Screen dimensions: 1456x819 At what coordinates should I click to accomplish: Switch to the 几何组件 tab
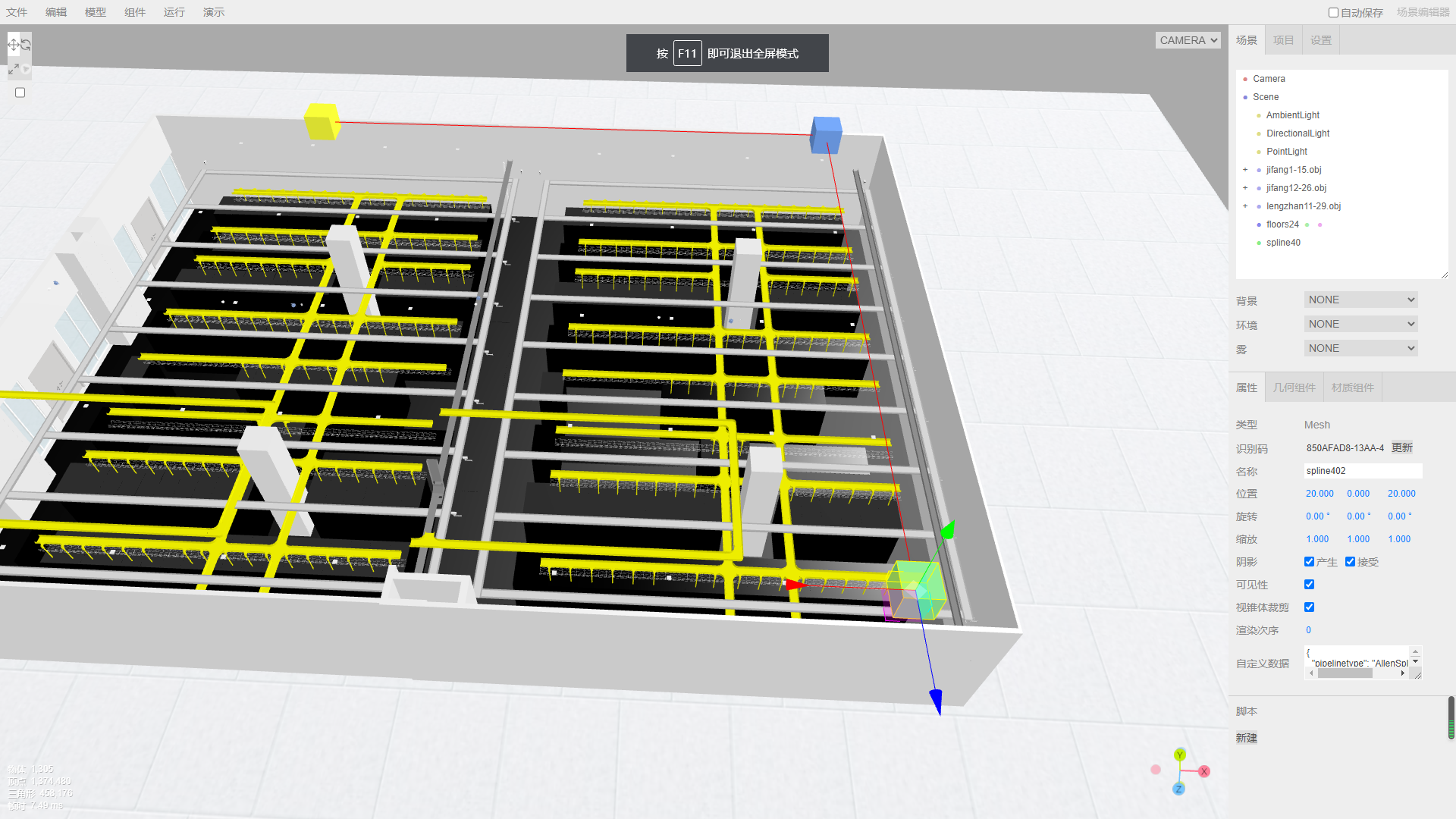1294,388
